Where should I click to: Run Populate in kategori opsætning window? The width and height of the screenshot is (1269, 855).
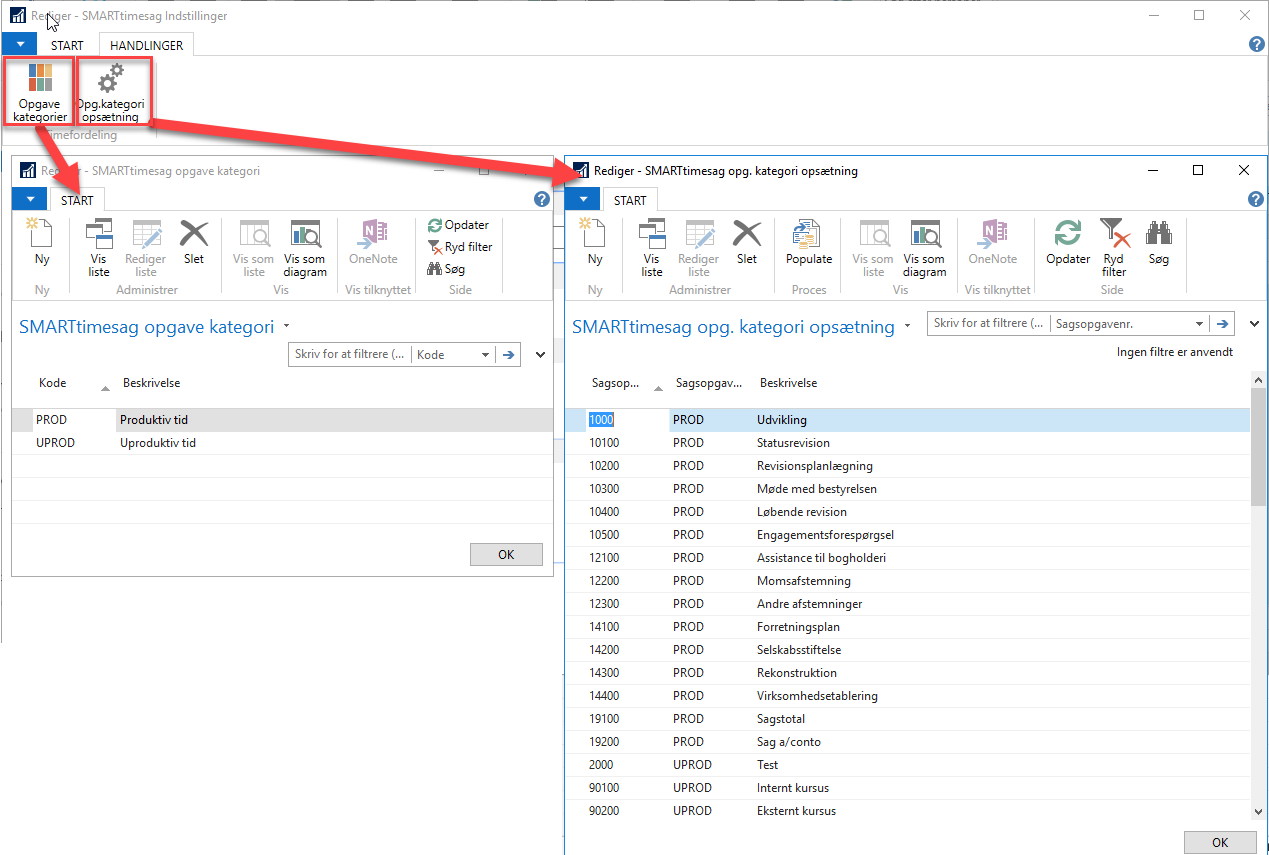pos(809,244)
